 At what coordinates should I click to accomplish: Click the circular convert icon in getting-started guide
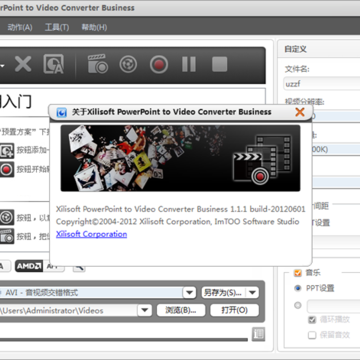tap(7, 218)
